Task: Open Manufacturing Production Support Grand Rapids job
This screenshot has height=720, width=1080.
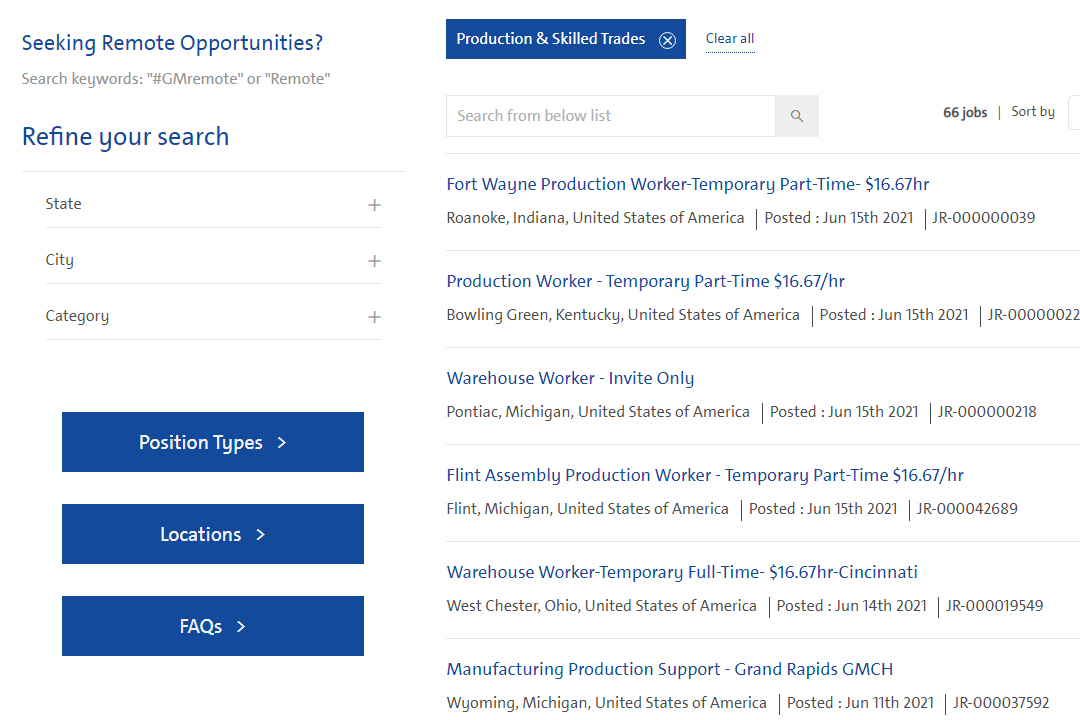Action: (x=670, y=669)
